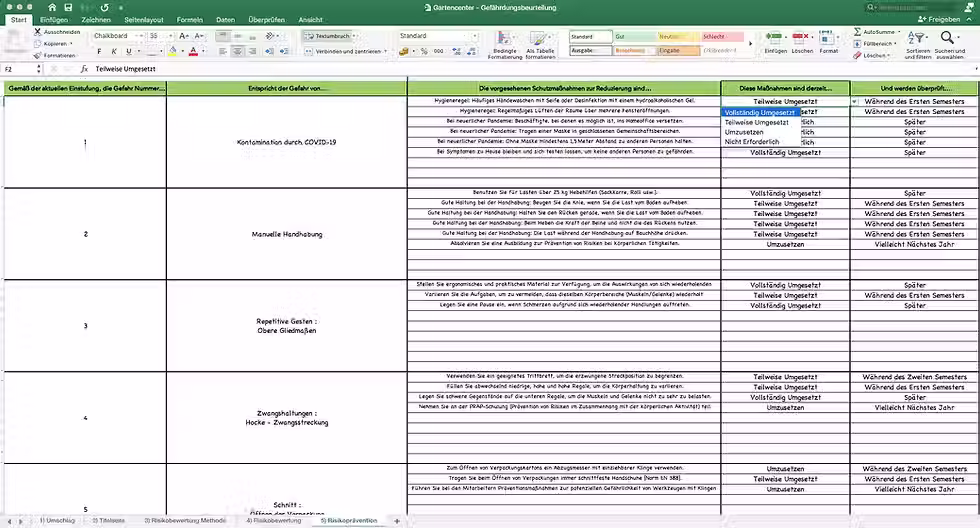The width and height of the screenshot is (980, 528).
Task: Expand Verbinden und zentrieren options
Action: (x=385, y=51)
